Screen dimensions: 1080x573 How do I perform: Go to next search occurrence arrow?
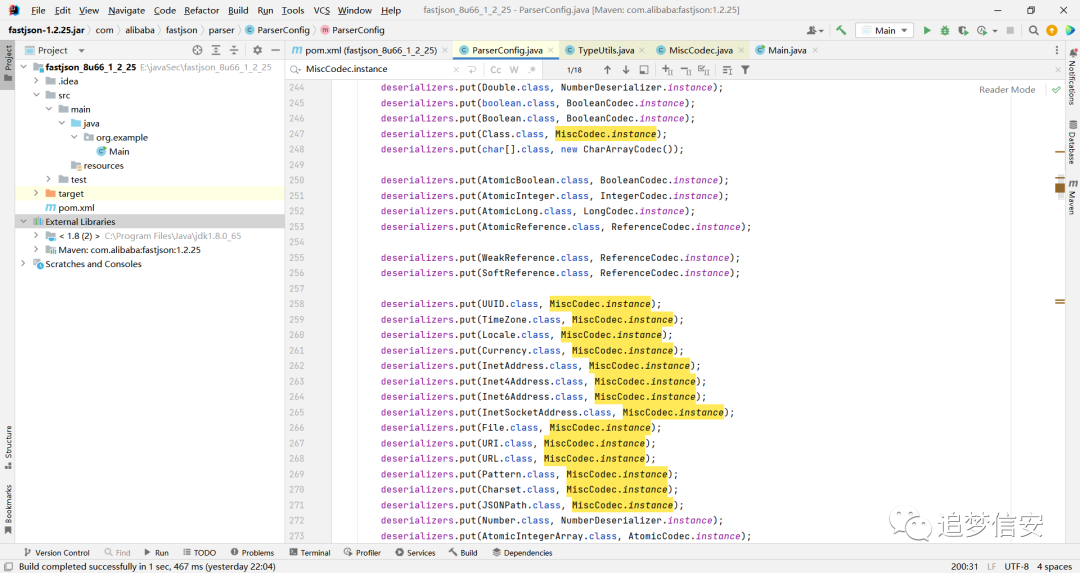pos(625,70)
